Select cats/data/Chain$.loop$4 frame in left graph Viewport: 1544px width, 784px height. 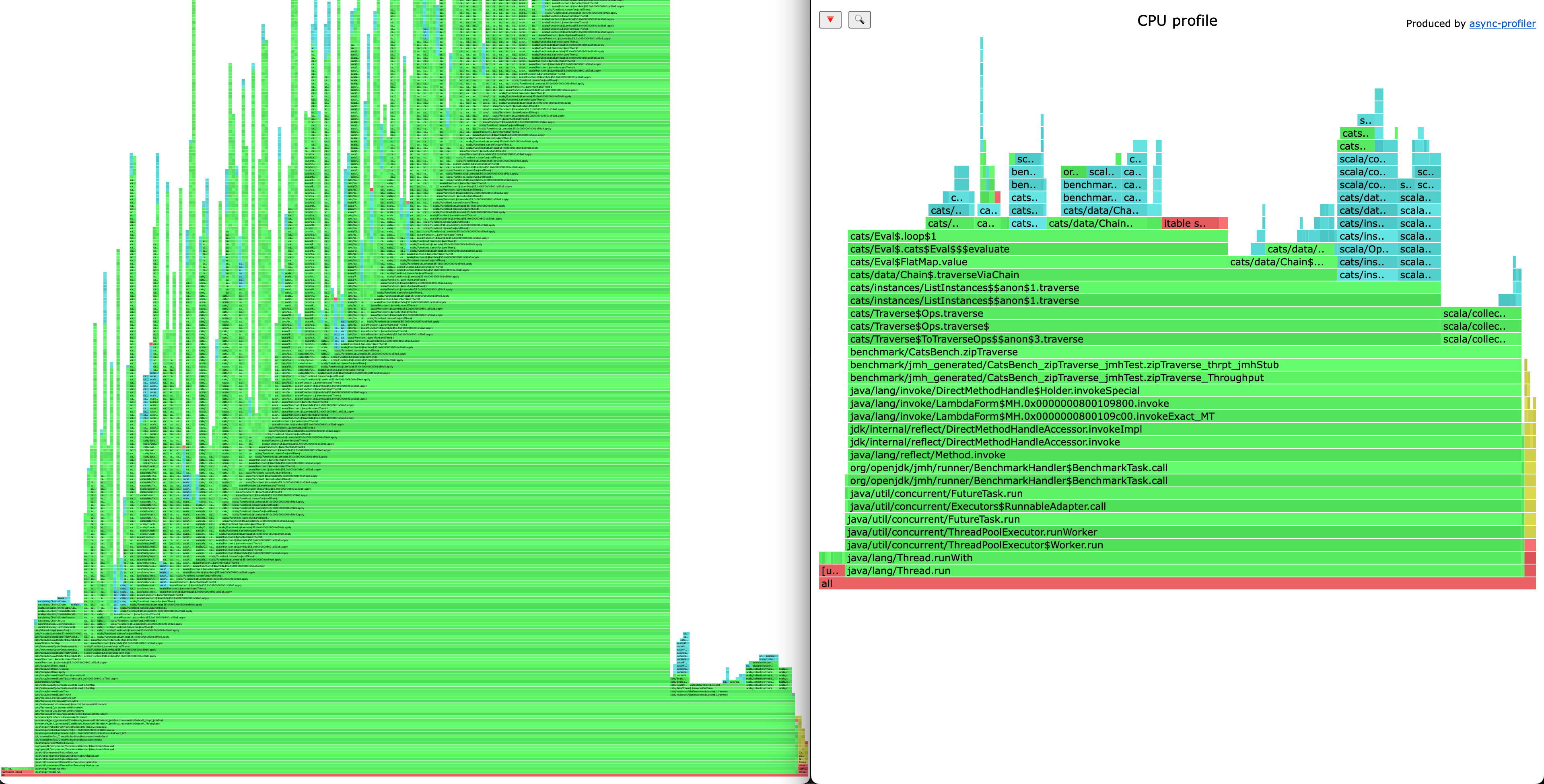pyautogui.click(x=717, y=685)
